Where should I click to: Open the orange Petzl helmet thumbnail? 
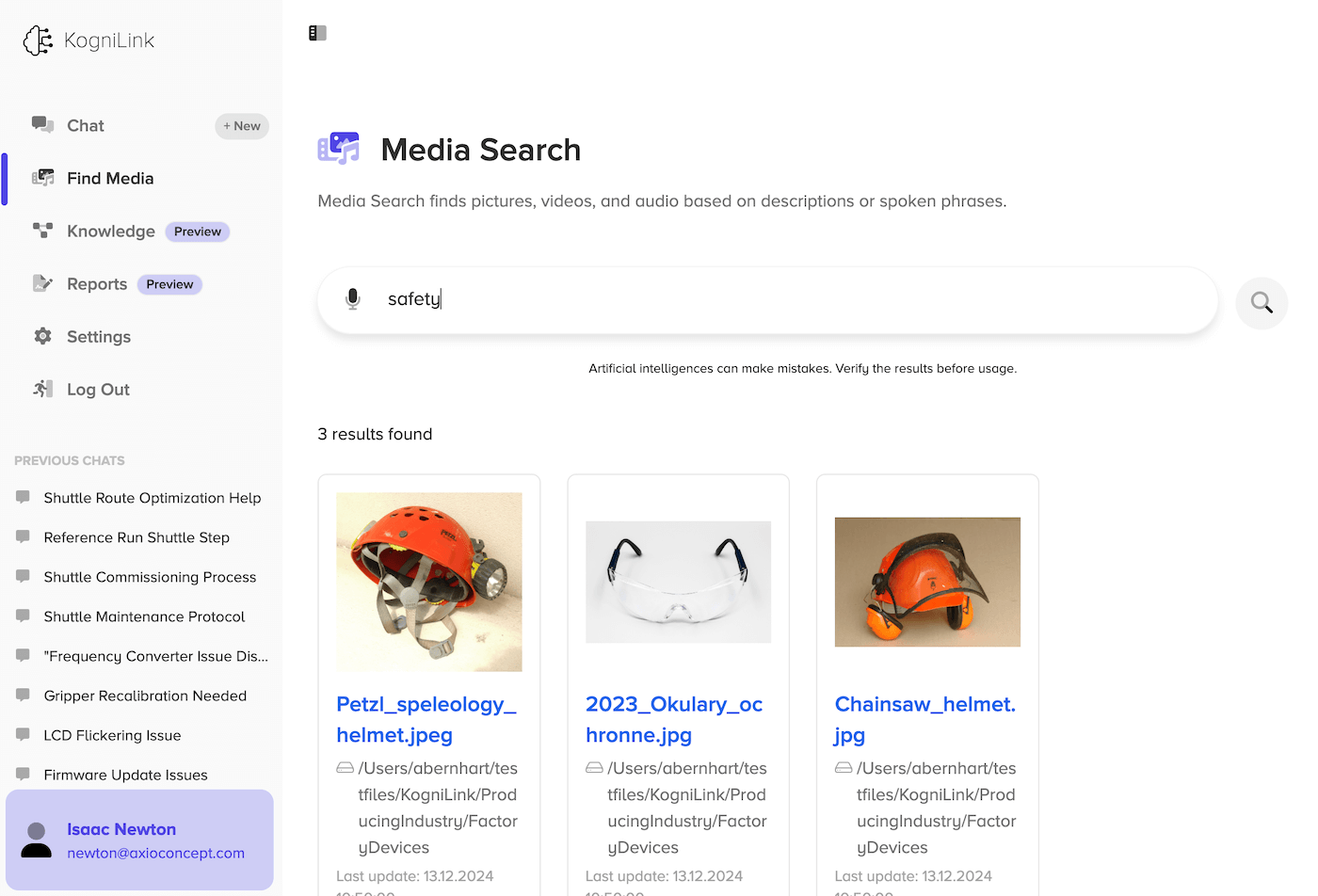[x=429, y=582]
